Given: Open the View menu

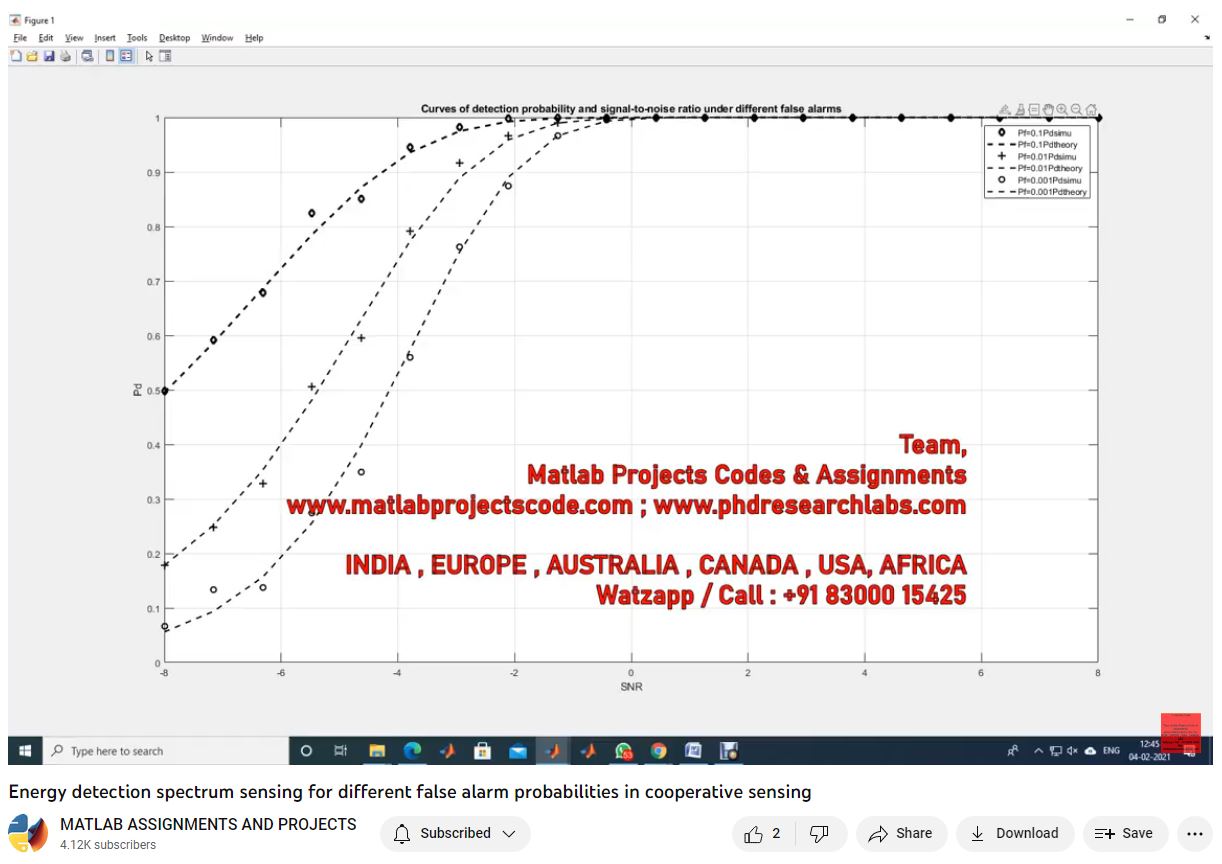Looking at the screenshot, I should pyautogui.click(x=74, y=38).
